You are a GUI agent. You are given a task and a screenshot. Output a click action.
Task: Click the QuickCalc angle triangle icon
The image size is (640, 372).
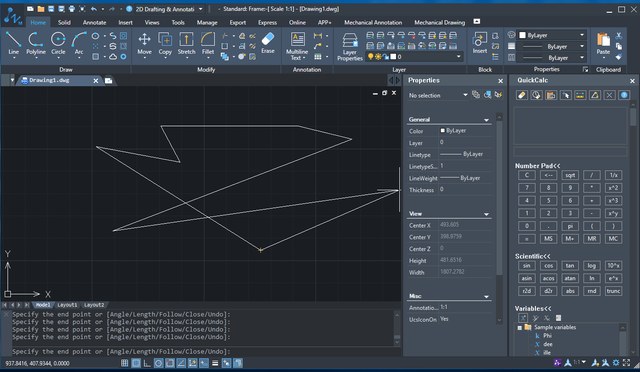point(595,95)
